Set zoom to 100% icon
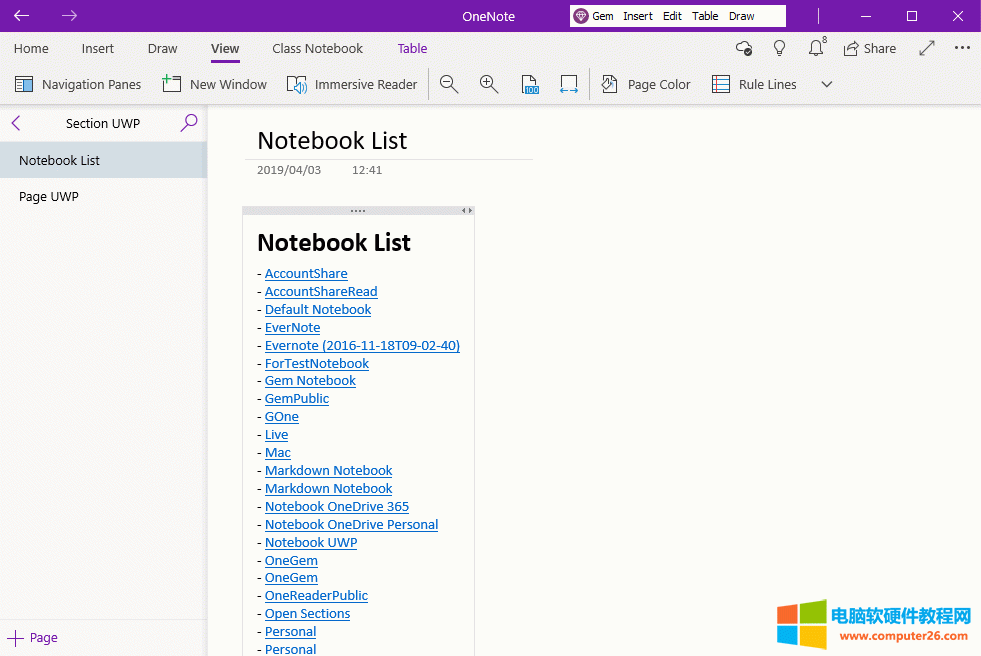The width and height of the screenshot is (981, 656). tap(530, 85)
